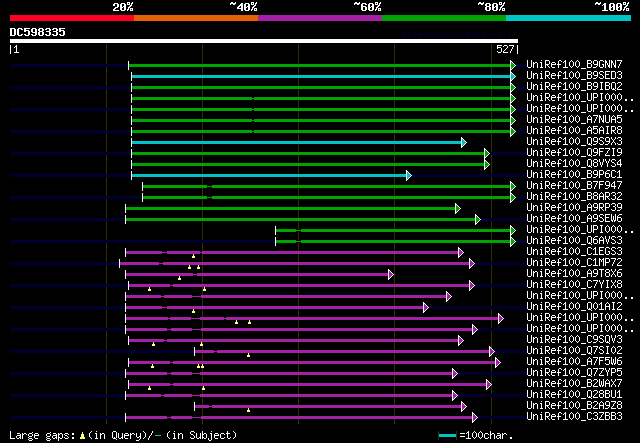Click arrowhead ending the Q9S9X3 alignment
The image size is (640, 443).
tap(464, 142)
